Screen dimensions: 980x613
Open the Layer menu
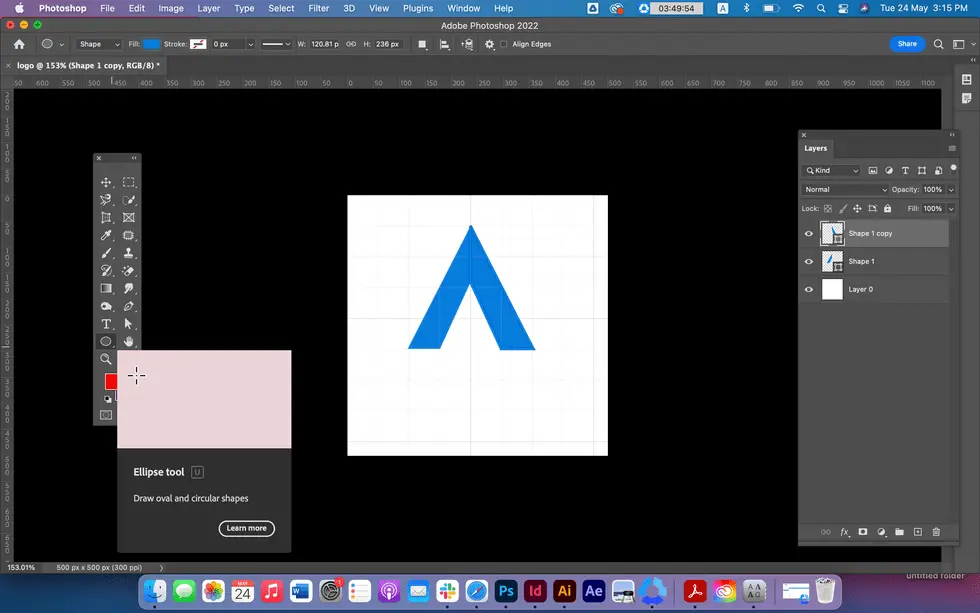(x=208, y=8)
